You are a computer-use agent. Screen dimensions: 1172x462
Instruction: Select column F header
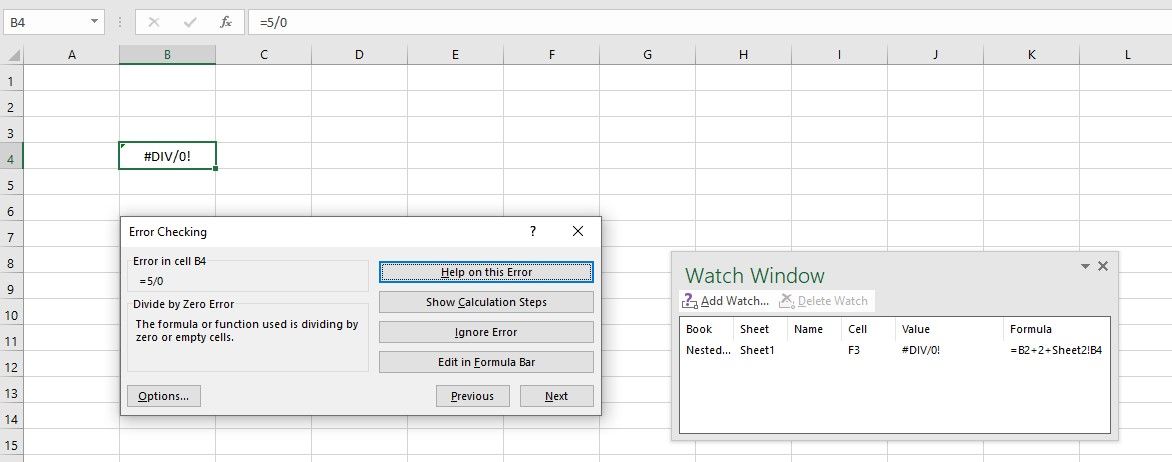[552, 55]
